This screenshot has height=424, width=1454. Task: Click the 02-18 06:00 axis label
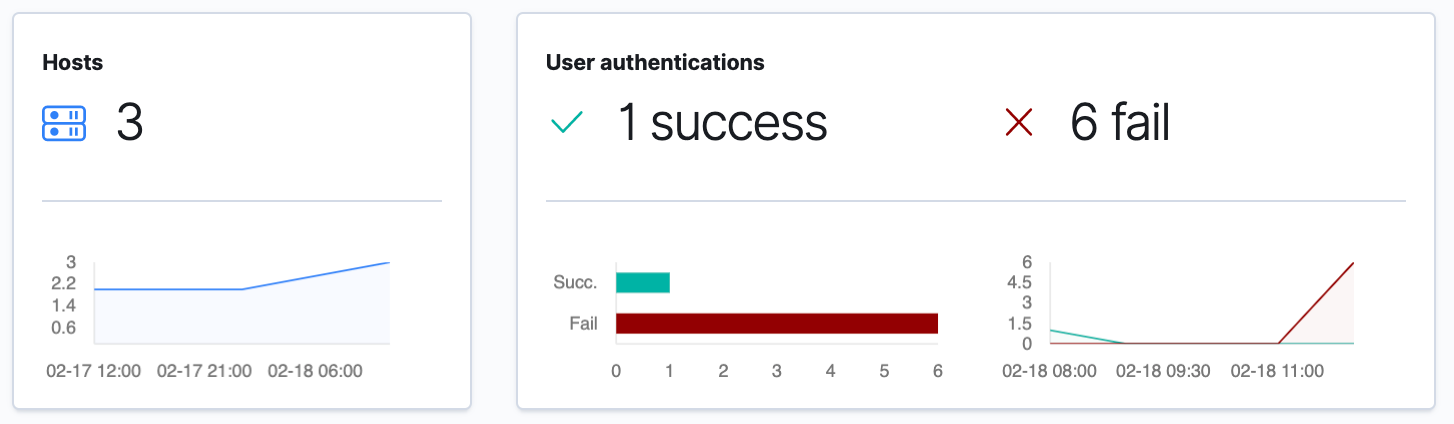pyautogui.click(x=315, y=371)
